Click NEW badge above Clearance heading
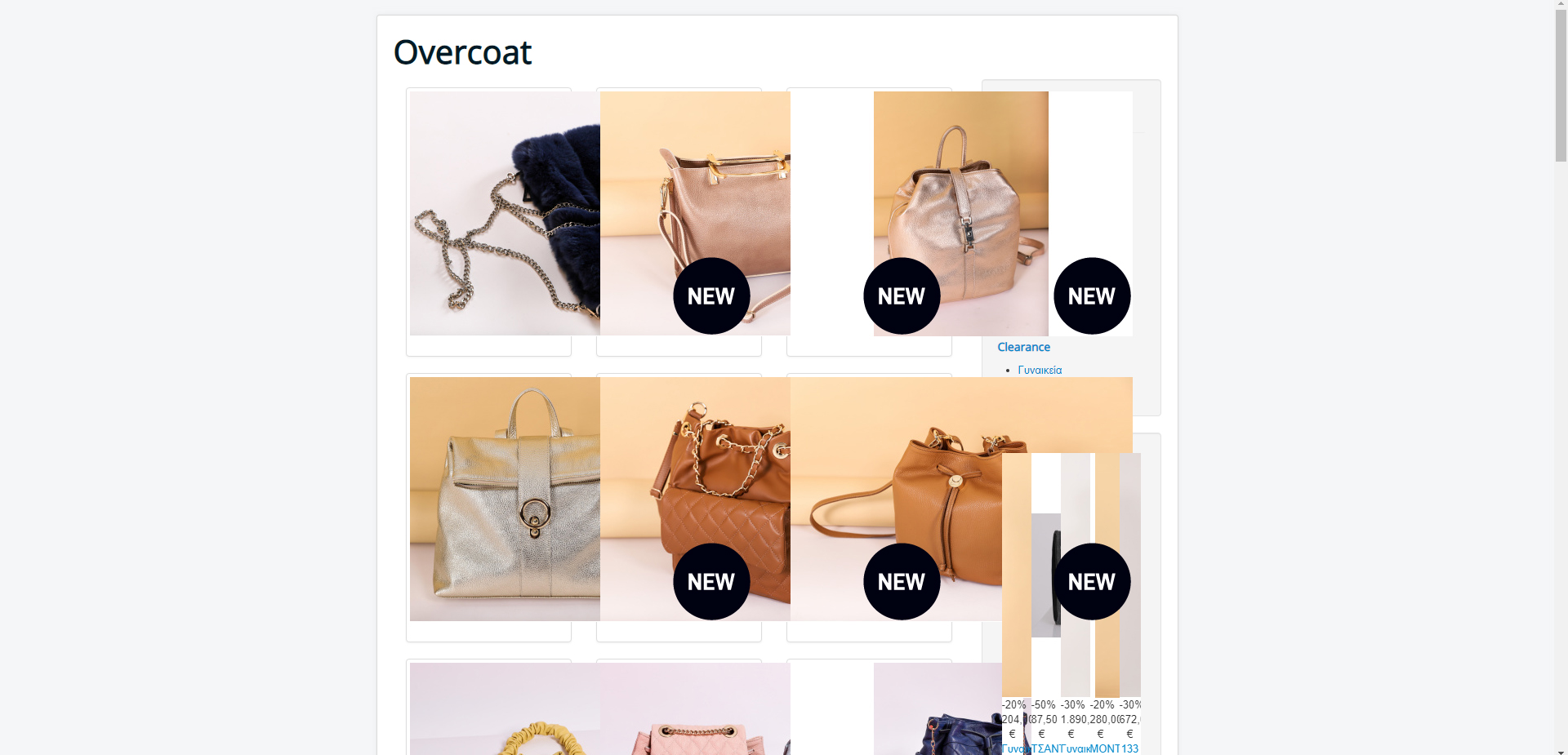1568x755 pixels. (x=1092, y=296)
